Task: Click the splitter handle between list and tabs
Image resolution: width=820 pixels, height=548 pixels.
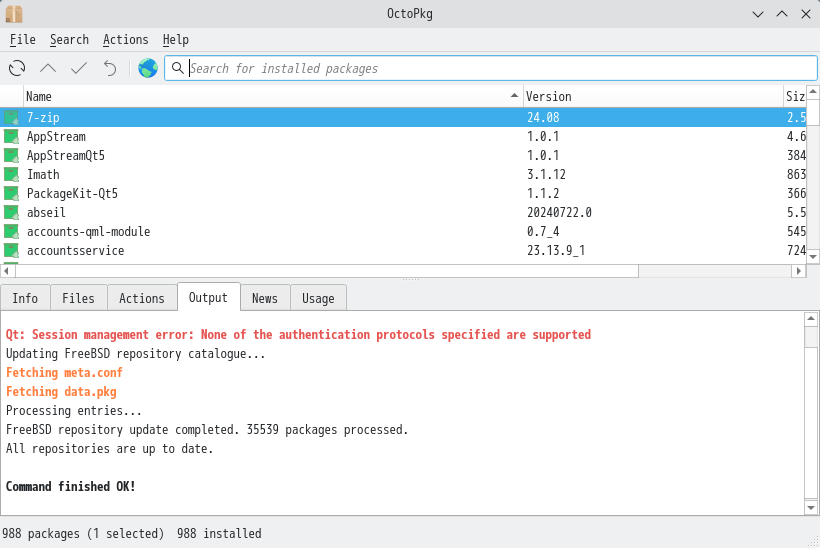Action: [x=411, y=280]
